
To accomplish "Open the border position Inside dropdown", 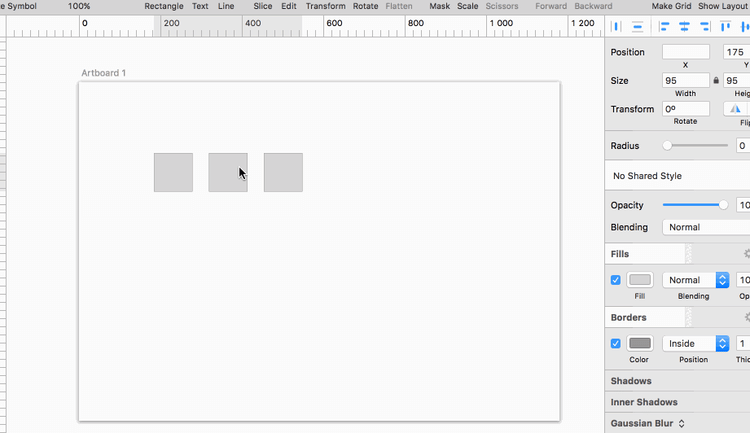I will point(695,343).
